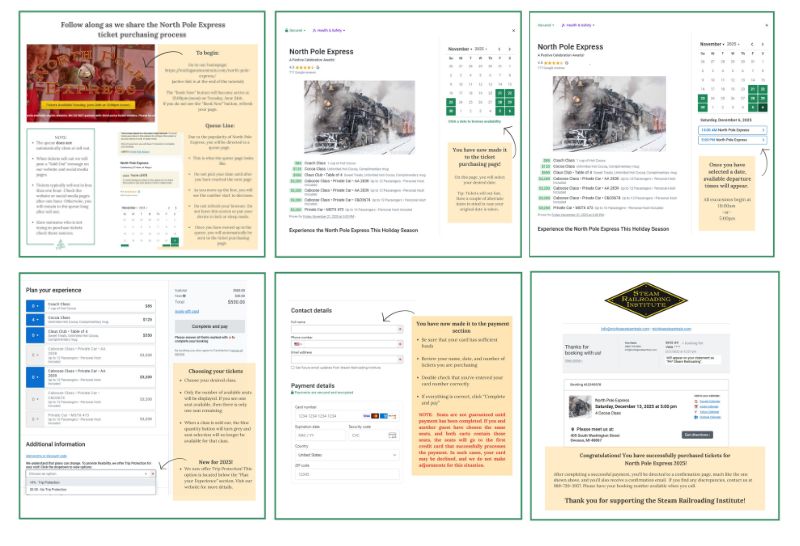Image resolution: width=800 pixels, height=546 pixels.
Task: Click the Phone number input field
Action: [x=347, y=344]
